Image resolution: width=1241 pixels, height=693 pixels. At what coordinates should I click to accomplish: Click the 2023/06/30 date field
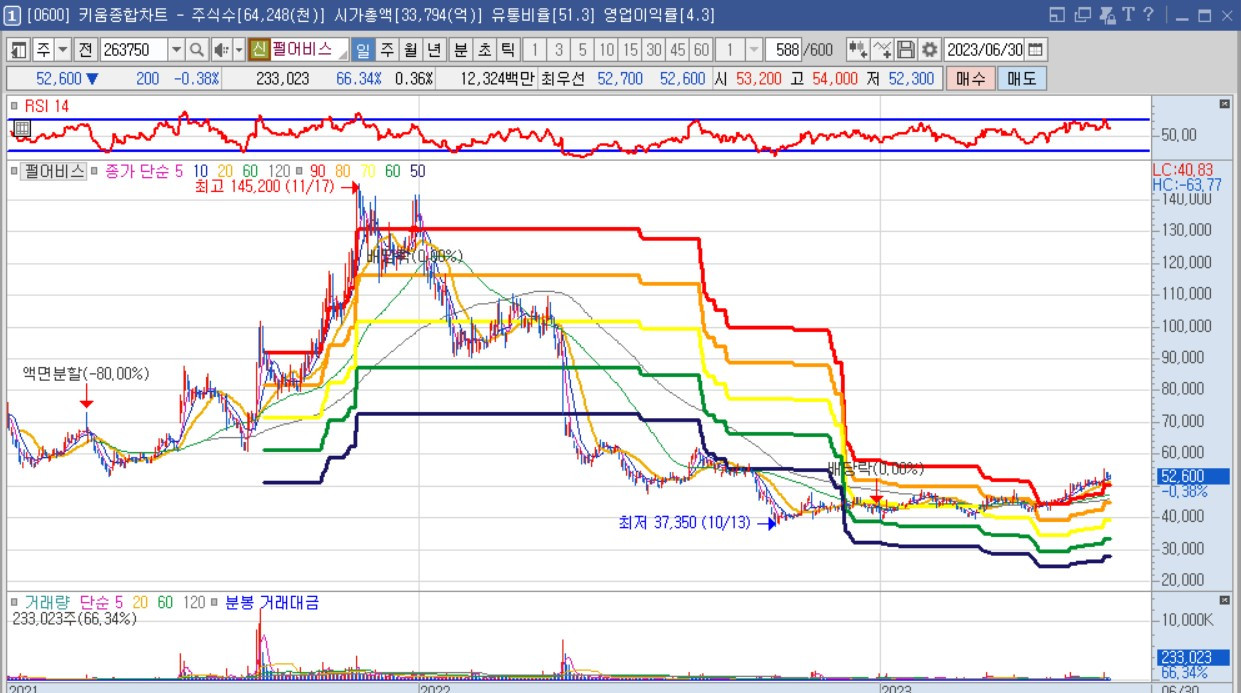click(984, 50)
